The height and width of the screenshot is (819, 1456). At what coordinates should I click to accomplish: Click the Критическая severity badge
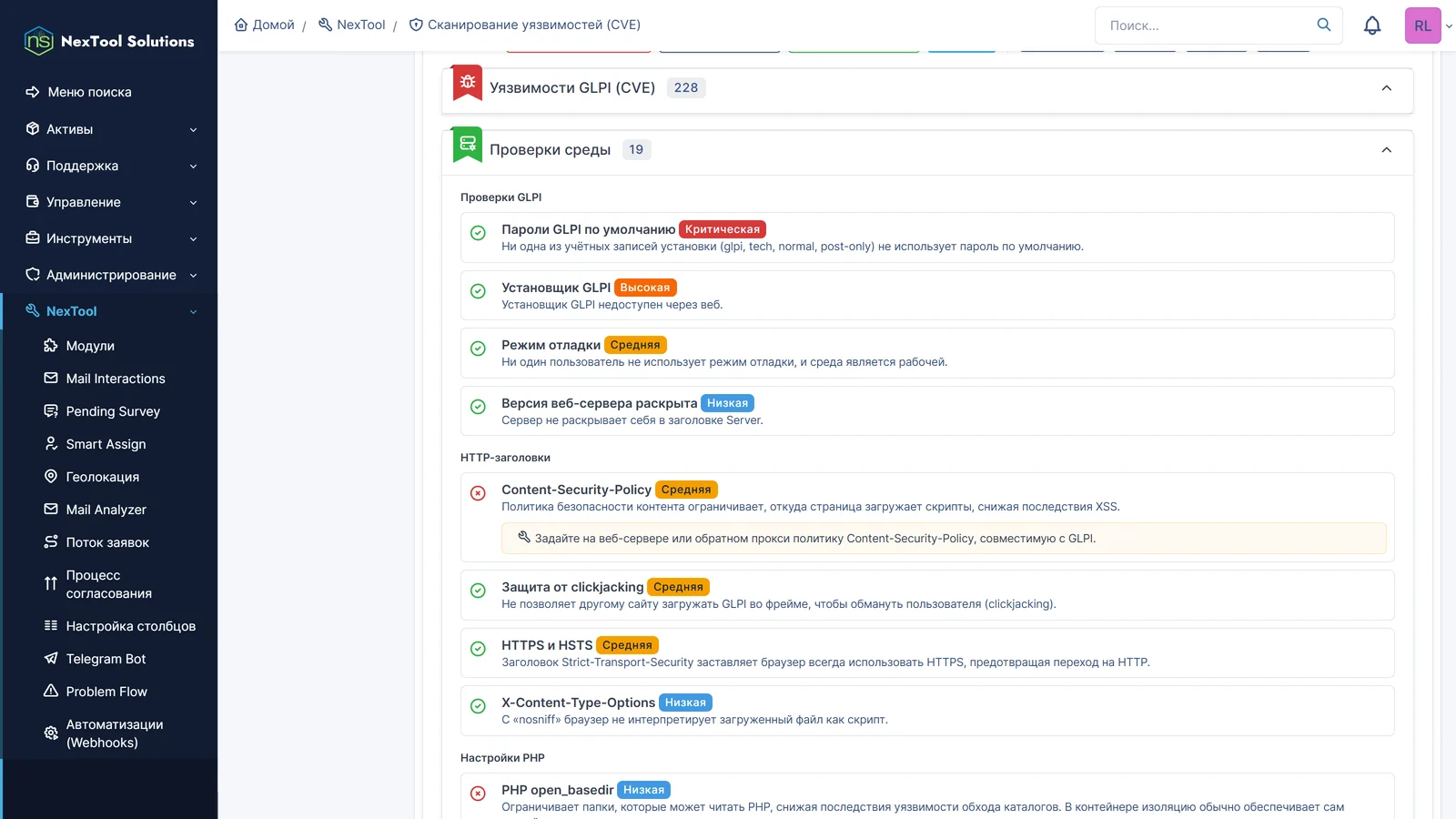pyautogui.click(x=723, y=229)
